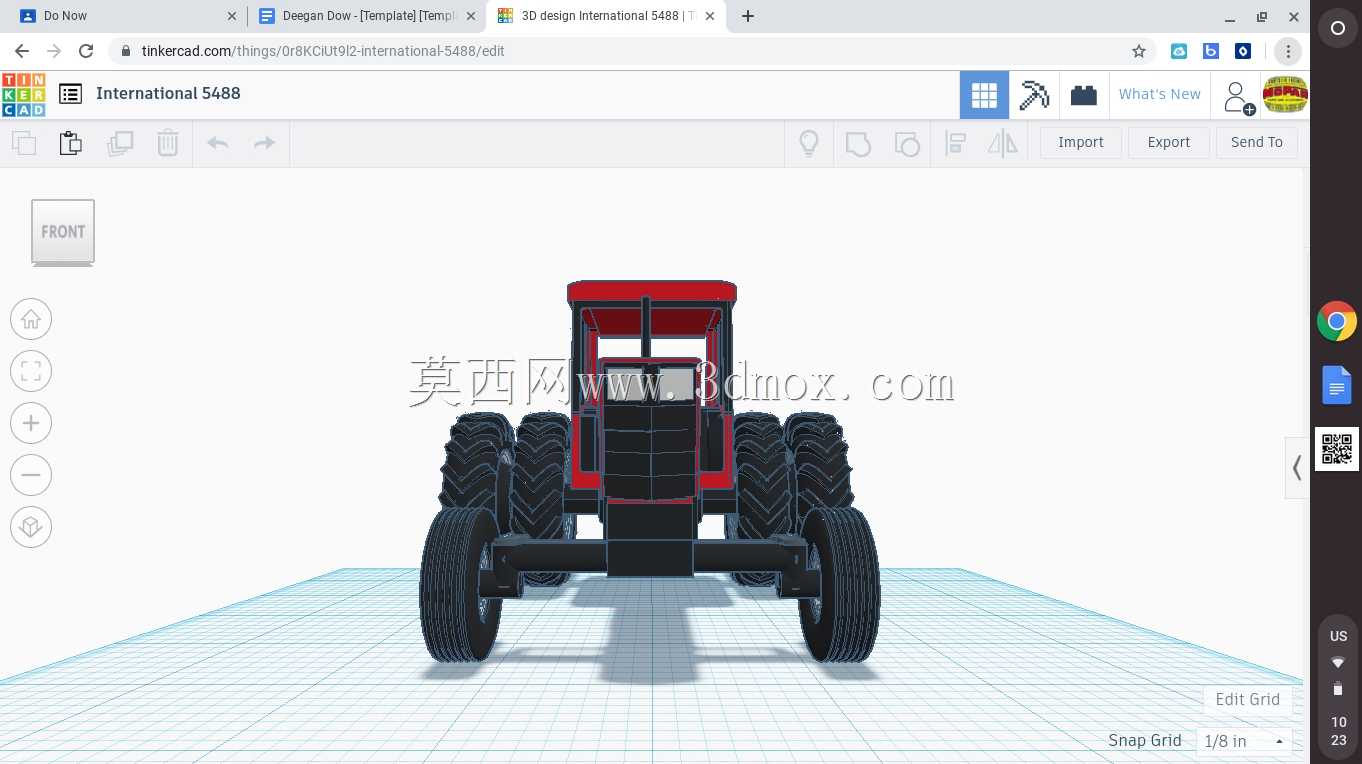This screenshot has height=764, width=1362.
Task: Click the tinkercad.com address bar
Action: point(630,51)
